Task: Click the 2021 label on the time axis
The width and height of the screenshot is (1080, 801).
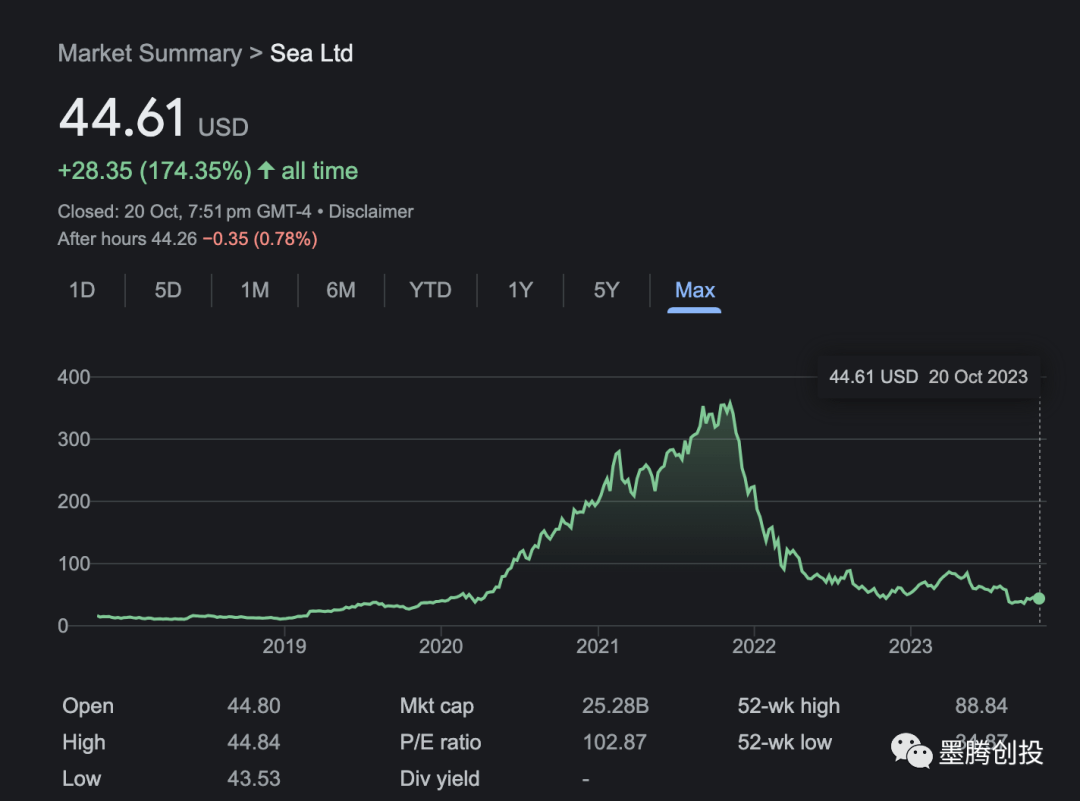Action: tap(597, 647)
